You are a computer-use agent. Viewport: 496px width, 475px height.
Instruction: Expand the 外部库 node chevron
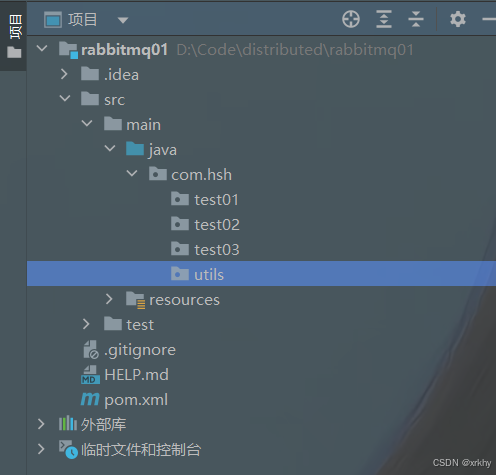click(41, 424)
